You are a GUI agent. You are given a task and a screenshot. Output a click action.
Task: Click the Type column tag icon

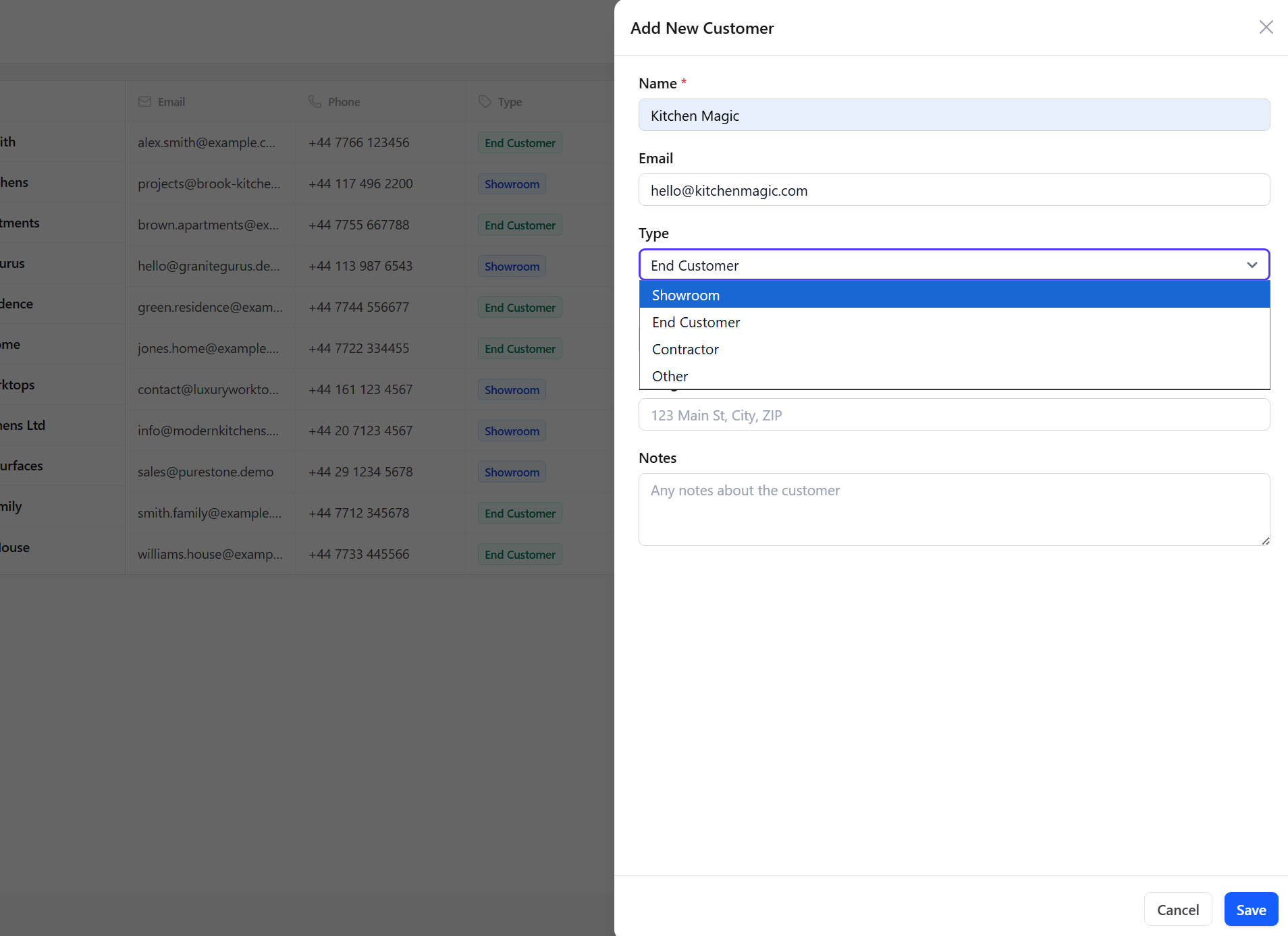pyautogui.click(x=485, y=102)
